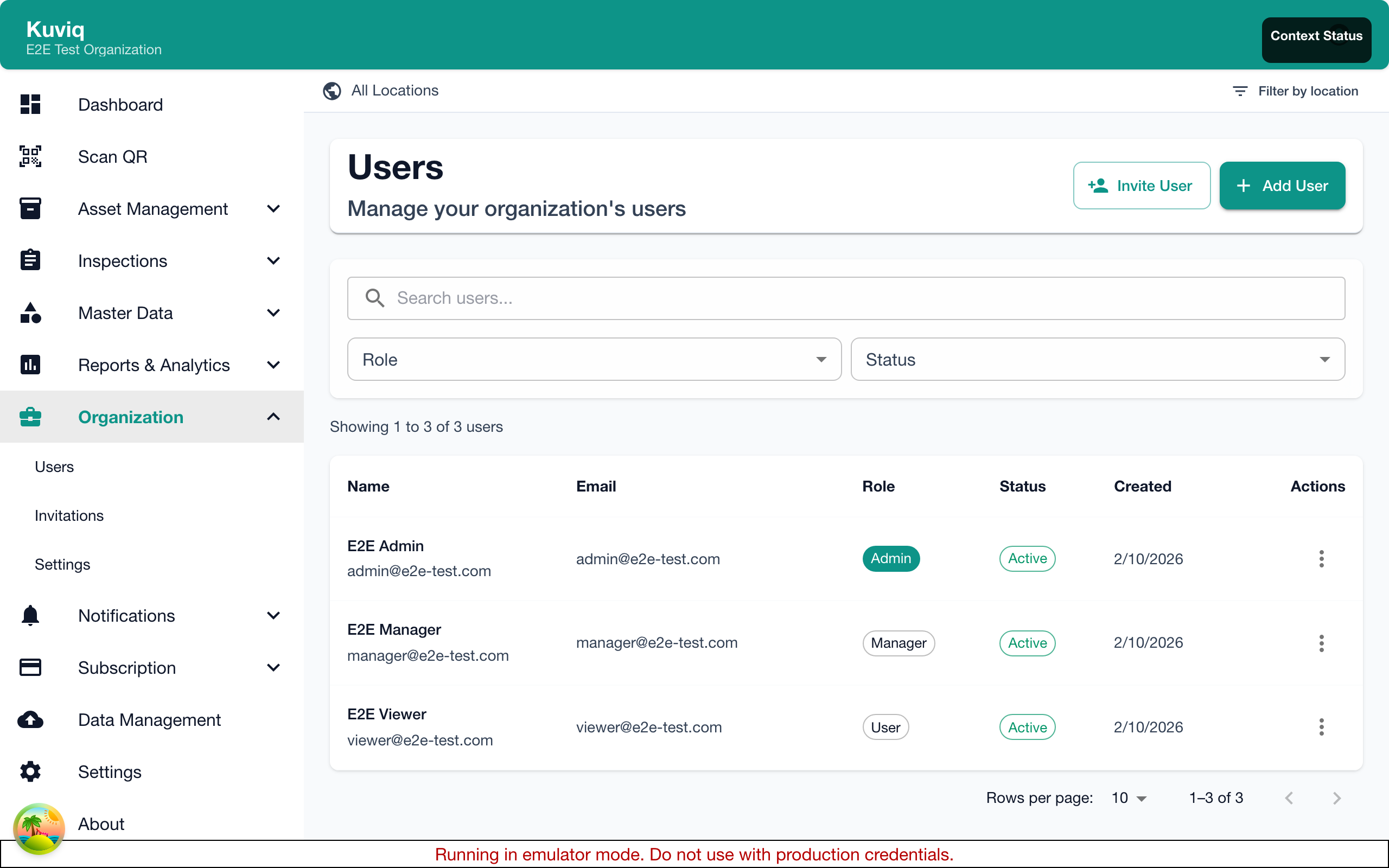Select the Scan QR sidebar icon
Screen dimensions: 1389x868
pos(30,156)
